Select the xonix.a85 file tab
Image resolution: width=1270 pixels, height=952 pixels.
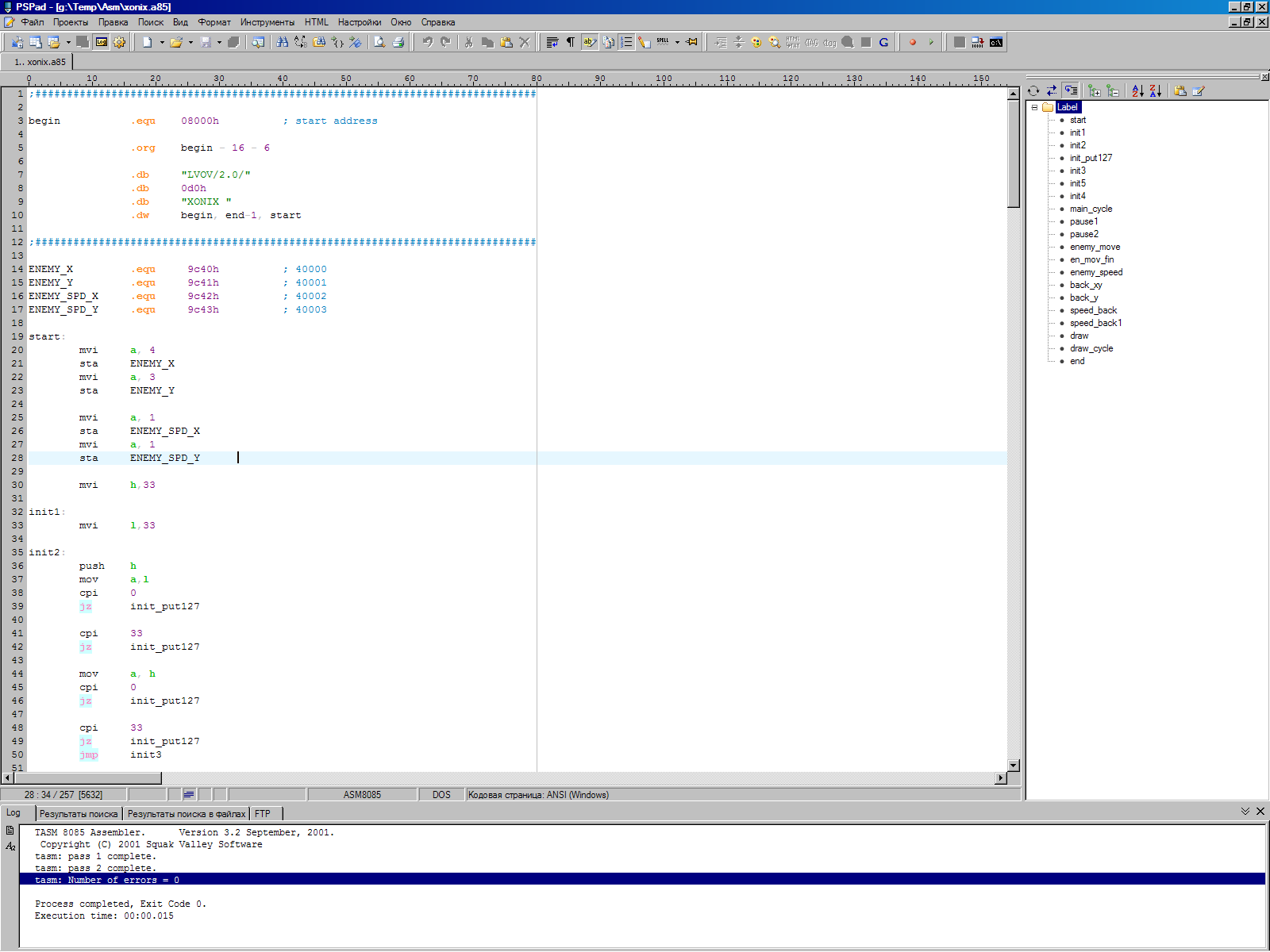pyautogui.click(x=40, y=62)
